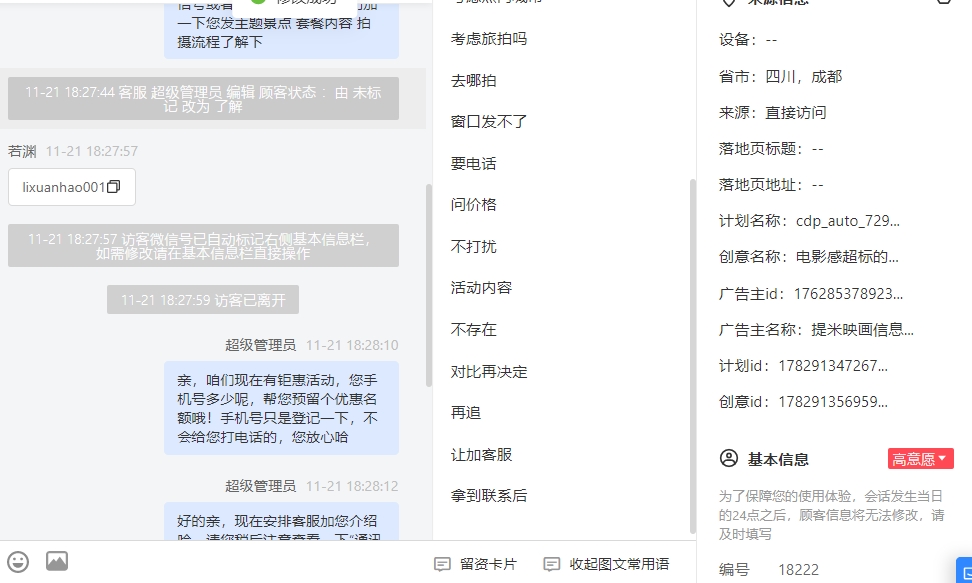Copy the lixuanhao001 WeChat ID icon

113,187
